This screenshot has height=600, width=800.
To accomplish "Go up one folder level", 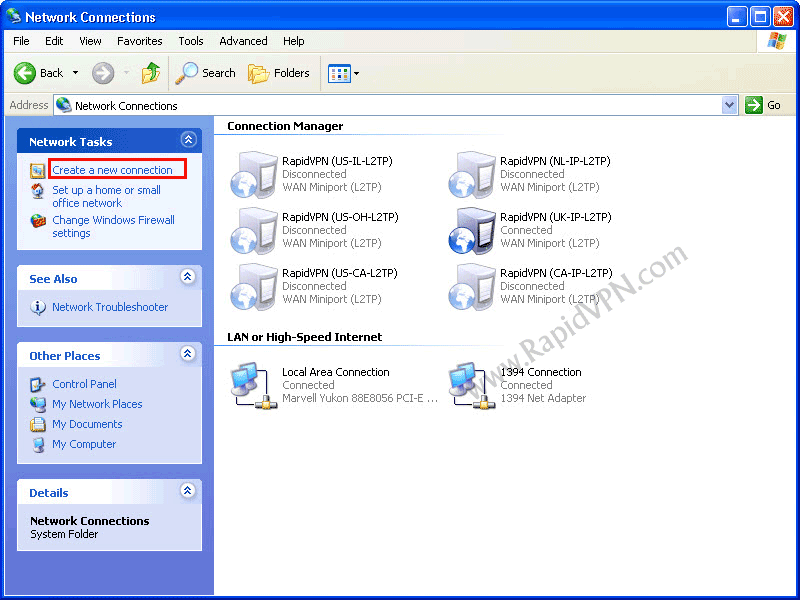I will [x=151, y=73].
